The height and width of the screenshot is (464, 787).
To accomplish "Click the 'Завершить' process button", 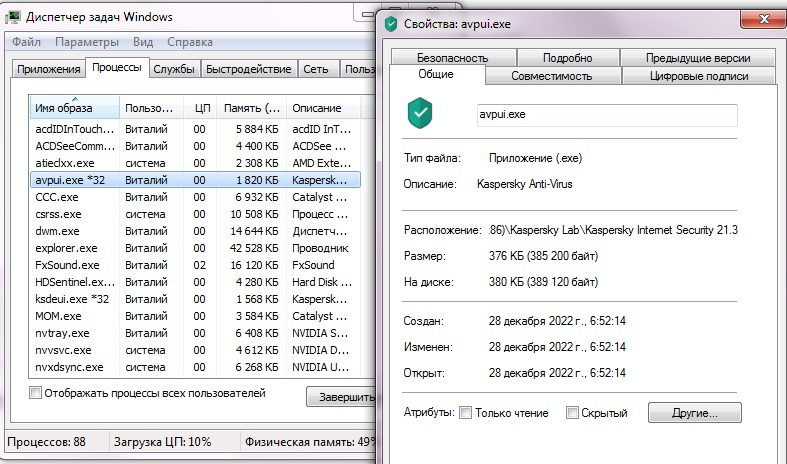I will 338,397.
